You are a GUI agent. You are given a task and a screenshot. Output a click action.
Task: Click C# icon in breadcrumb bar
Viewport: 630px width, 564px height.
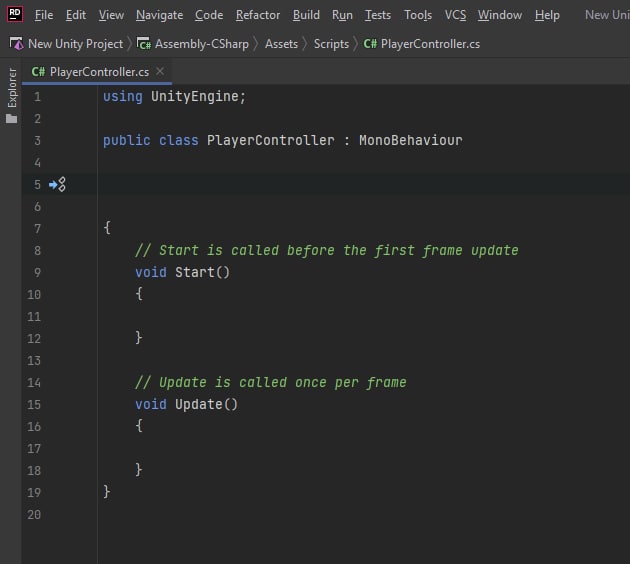point(370,43)
